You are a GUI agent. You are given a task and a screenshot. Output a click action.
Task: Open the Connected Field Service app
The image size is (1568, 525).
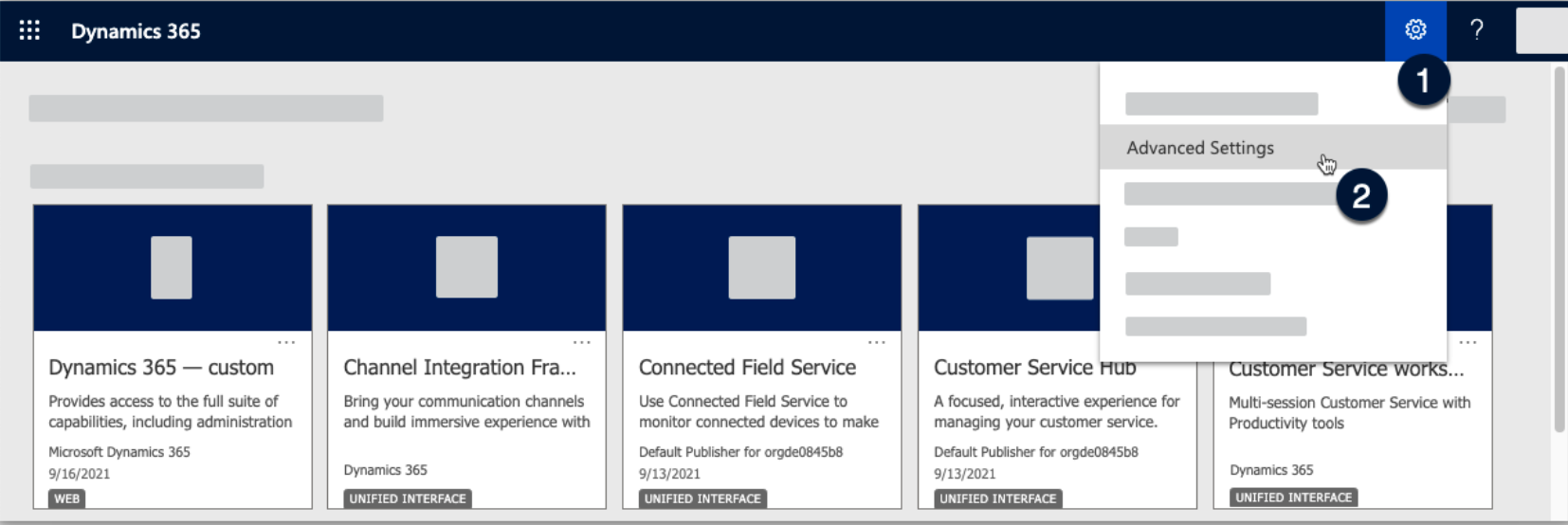coord(747,368)
